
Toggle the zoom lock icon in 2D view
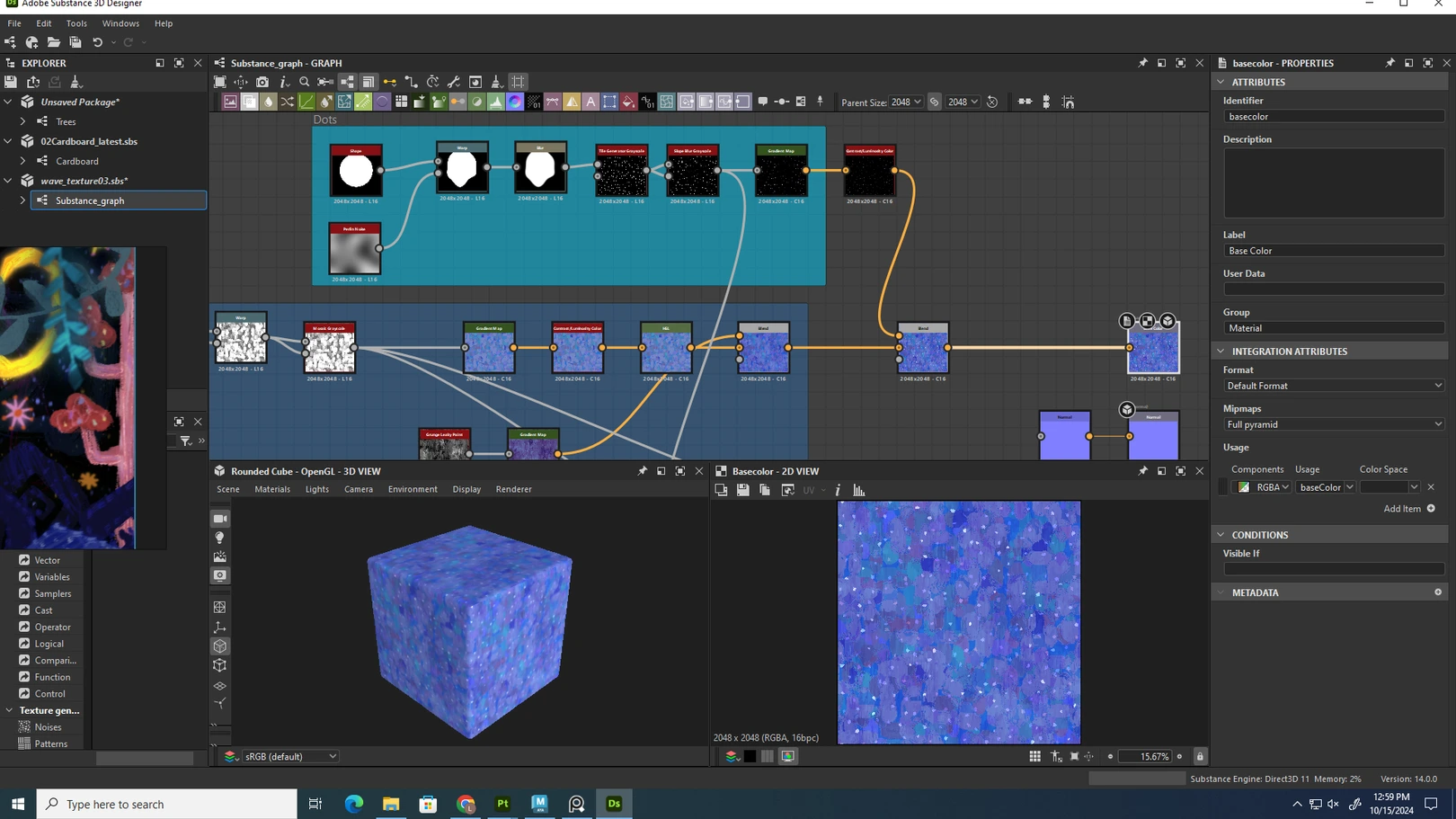pos(1199,756)
